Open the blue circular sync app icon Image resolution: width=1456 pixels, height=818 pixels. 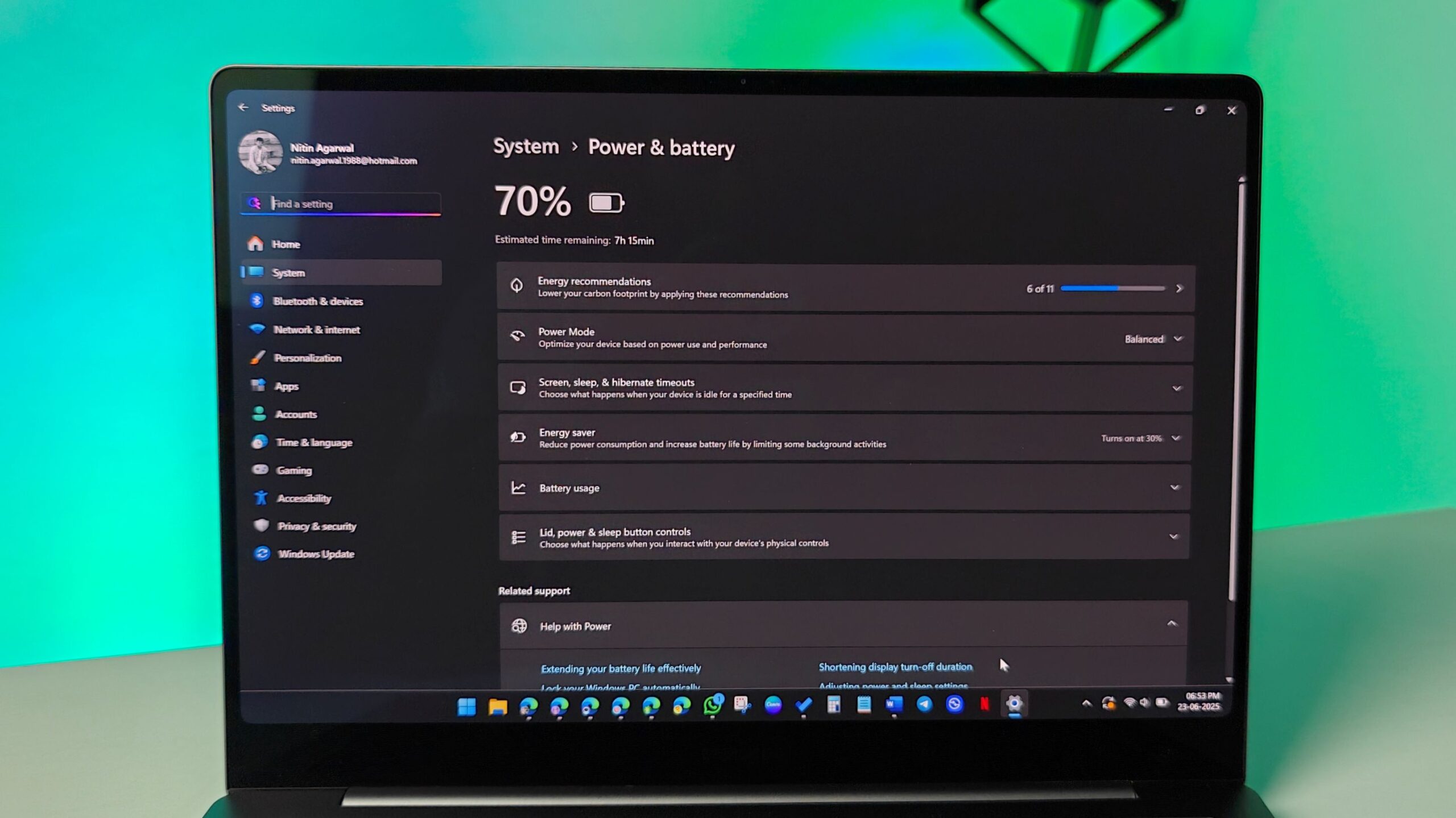pyautogui.click(x=954, y=704)
